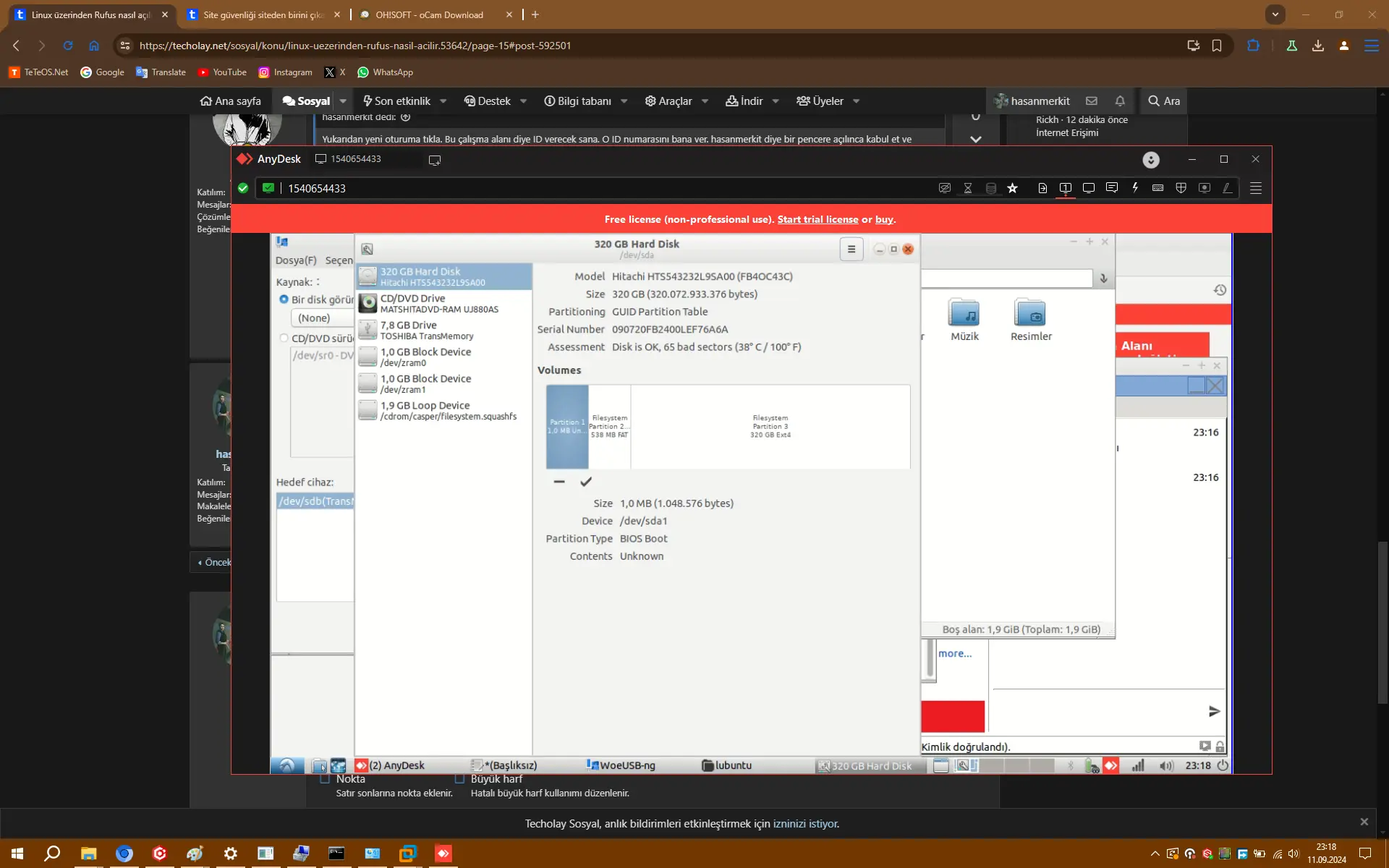Open AnyDesk actions lightning icon
The image size is (1389, 868).
tap(1135, 188)
